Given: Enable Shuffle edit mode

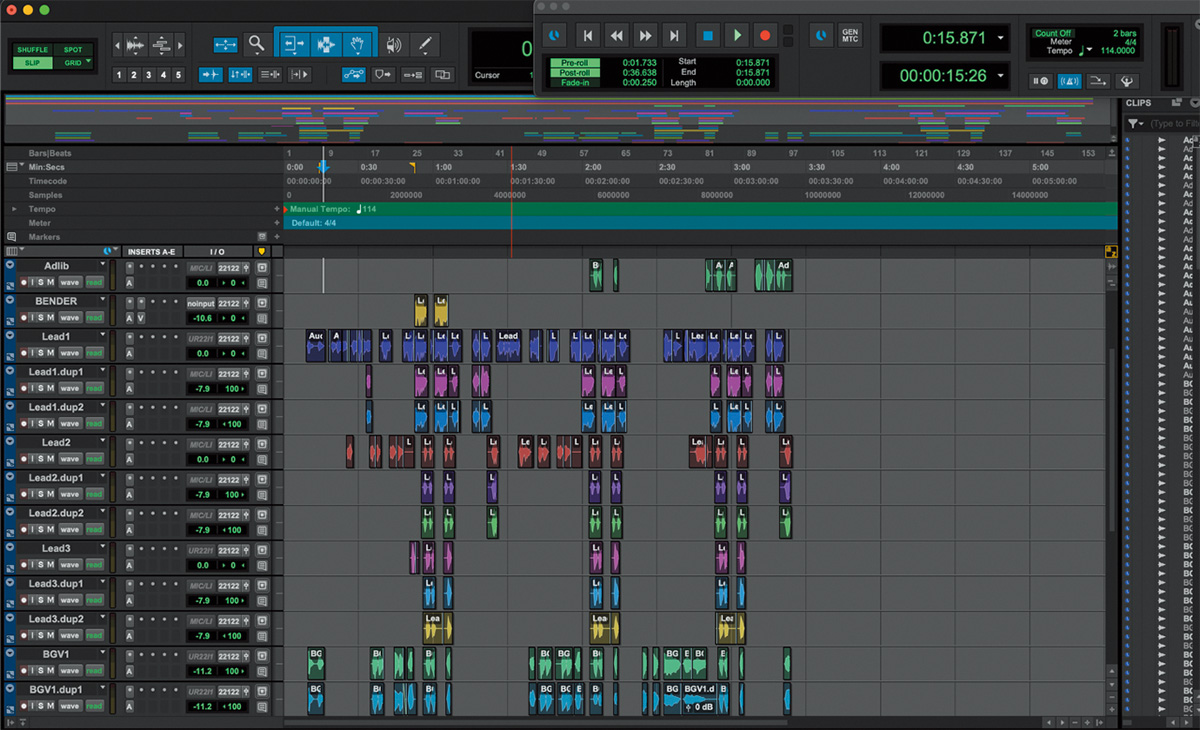Looking at the screenshot, I should tap(33, 49).
